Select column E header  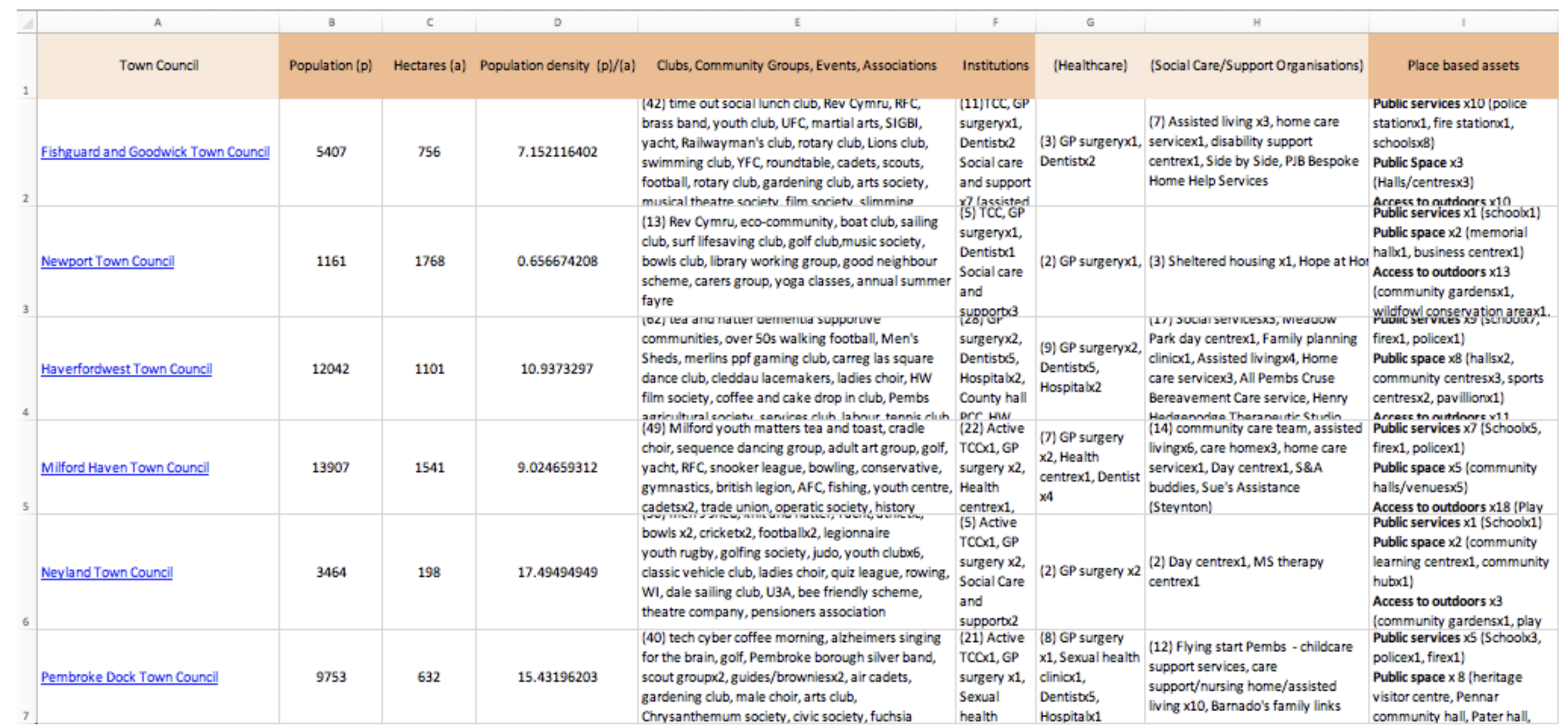click(x=797, y=23)
